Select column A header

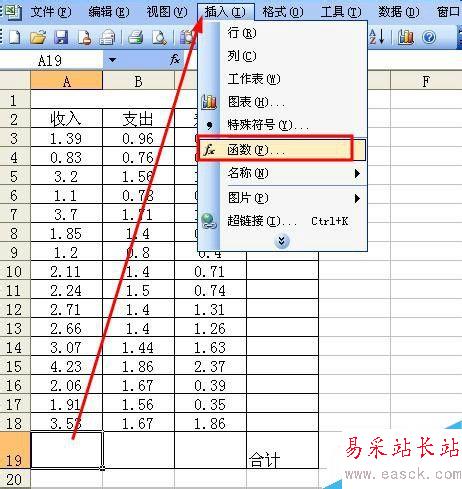tap(67, 81)
